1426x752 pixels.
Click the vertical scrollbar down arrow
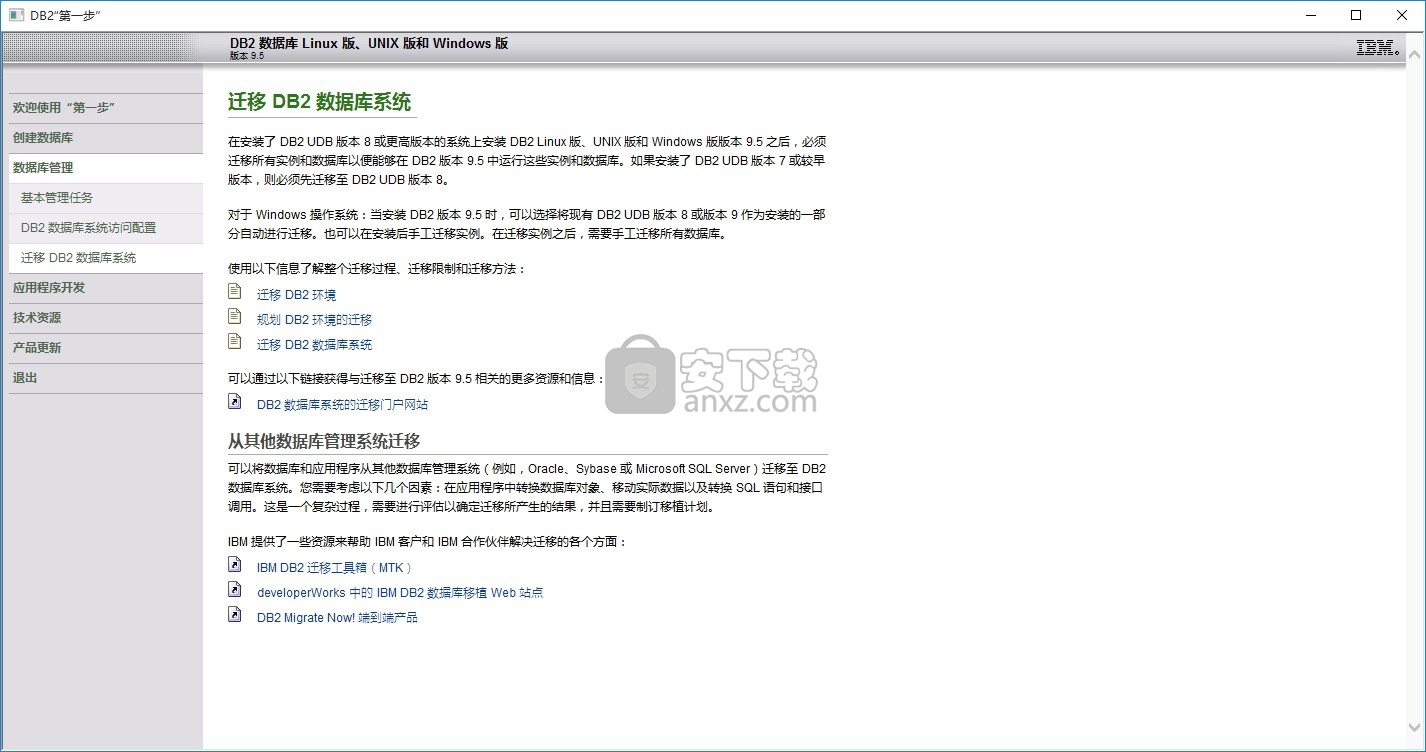click(1415, 726)
